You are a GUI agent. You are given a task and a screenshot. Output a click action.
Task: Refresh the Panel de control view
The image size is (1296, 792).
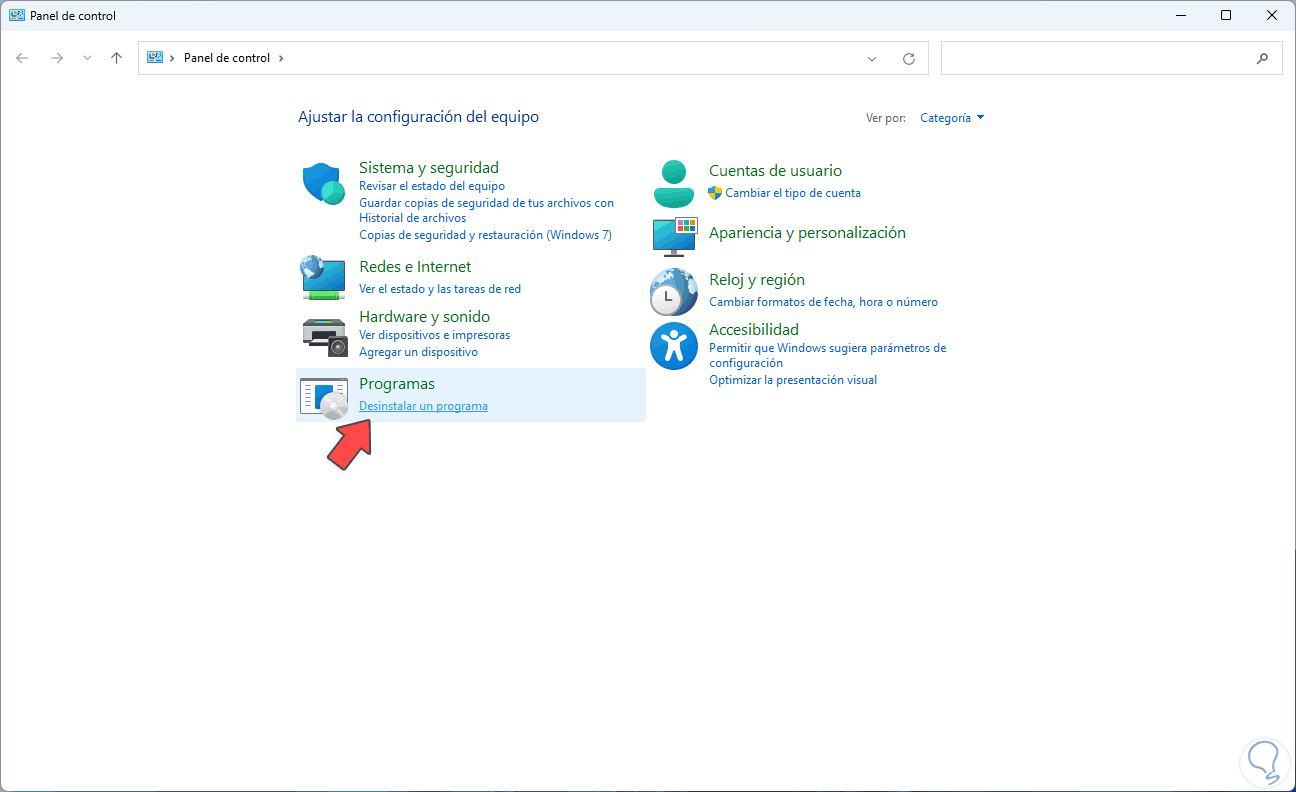tap(909, 58)
